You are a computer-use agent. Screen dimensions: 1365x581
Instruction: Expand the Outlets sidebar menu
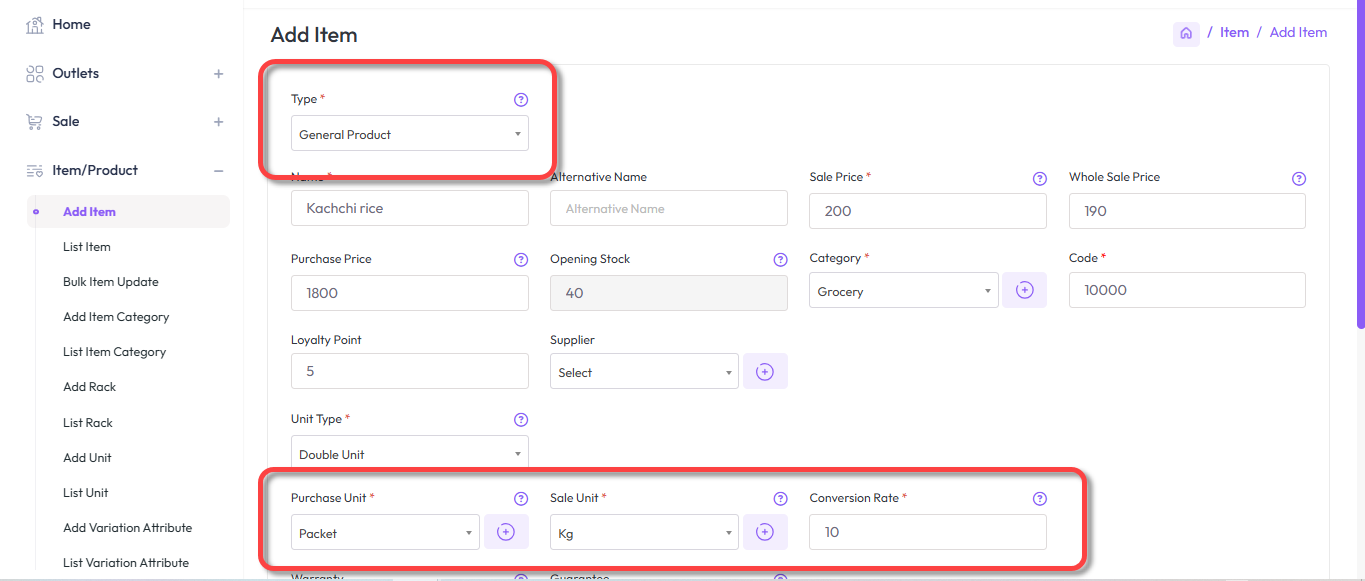click(218, 74)
